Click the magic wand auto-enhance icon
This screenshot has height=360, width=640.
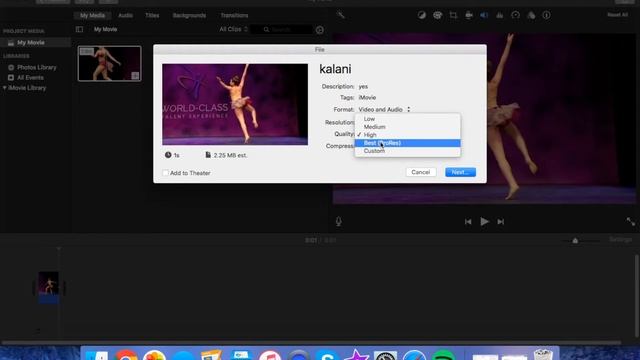coord(340,15)
